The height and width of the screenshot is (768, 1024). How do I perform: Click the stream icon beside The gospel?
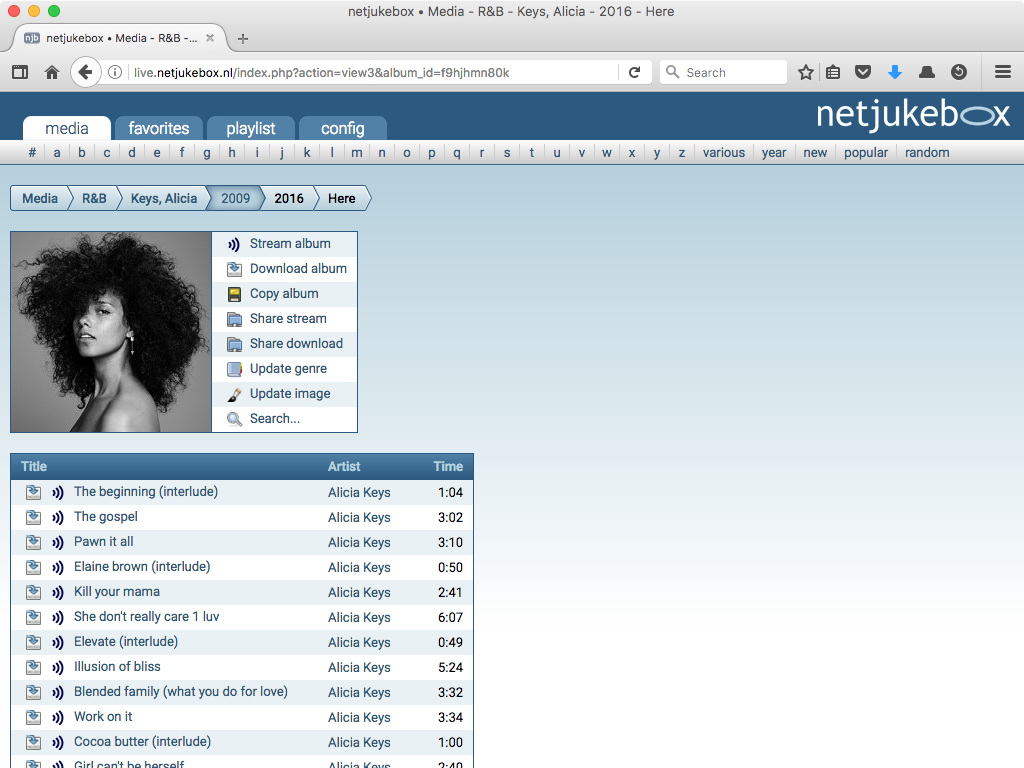(x=58, y=517)
